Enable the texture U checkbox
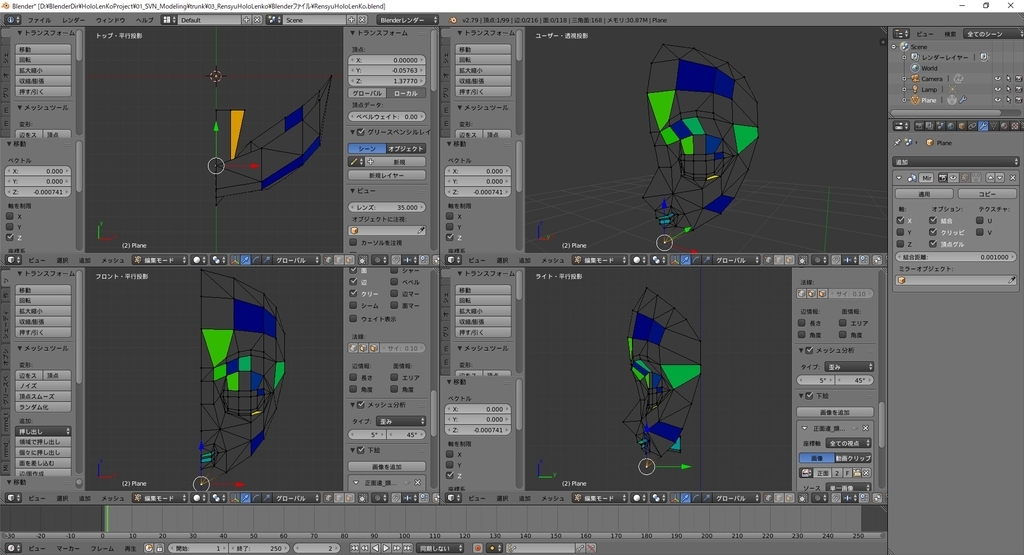The width and height of the screenshot is (1024, 555). [x=980, y=221]
